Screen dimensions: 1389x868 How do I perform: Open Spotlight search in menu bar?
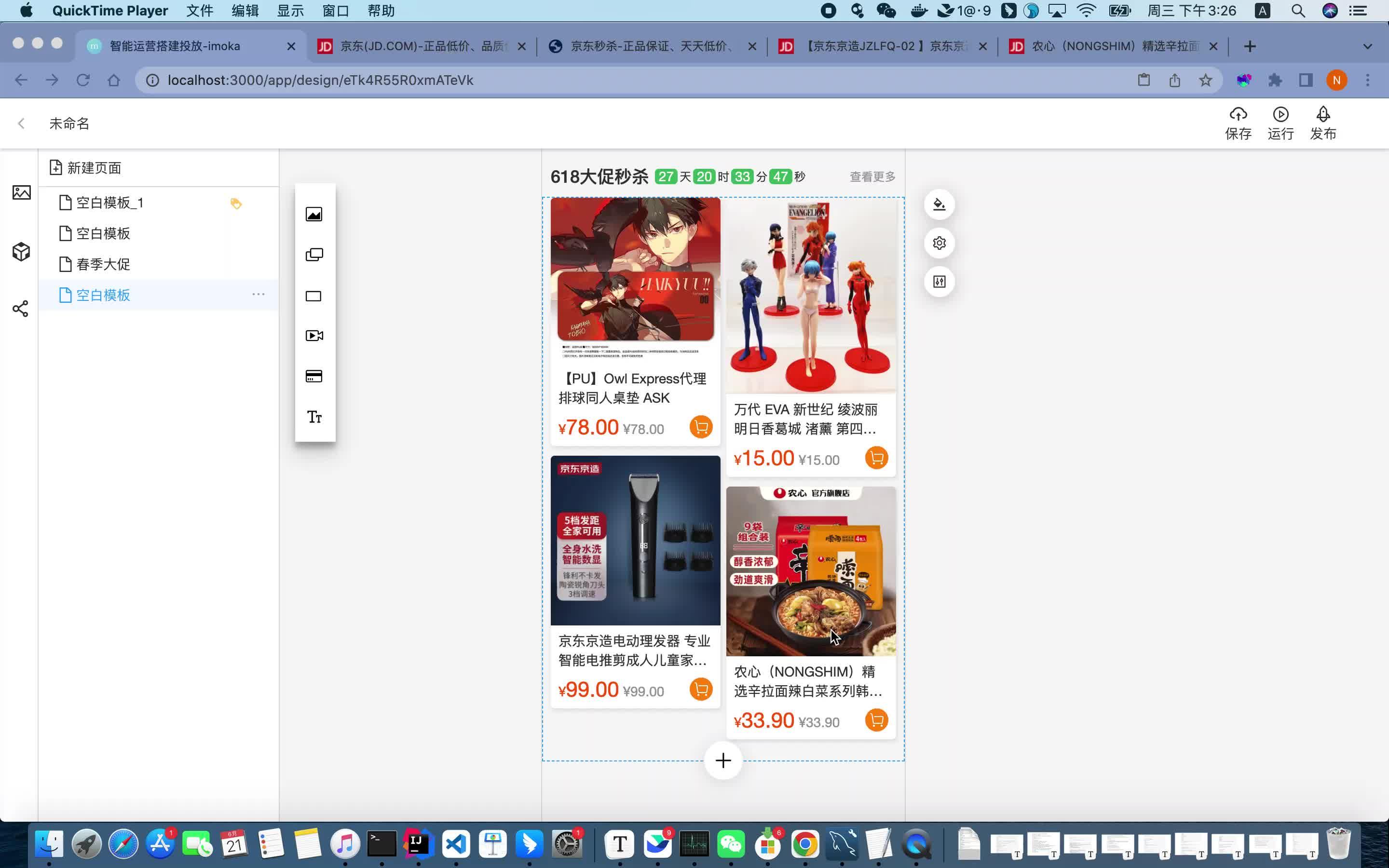tap(1298, 11)
